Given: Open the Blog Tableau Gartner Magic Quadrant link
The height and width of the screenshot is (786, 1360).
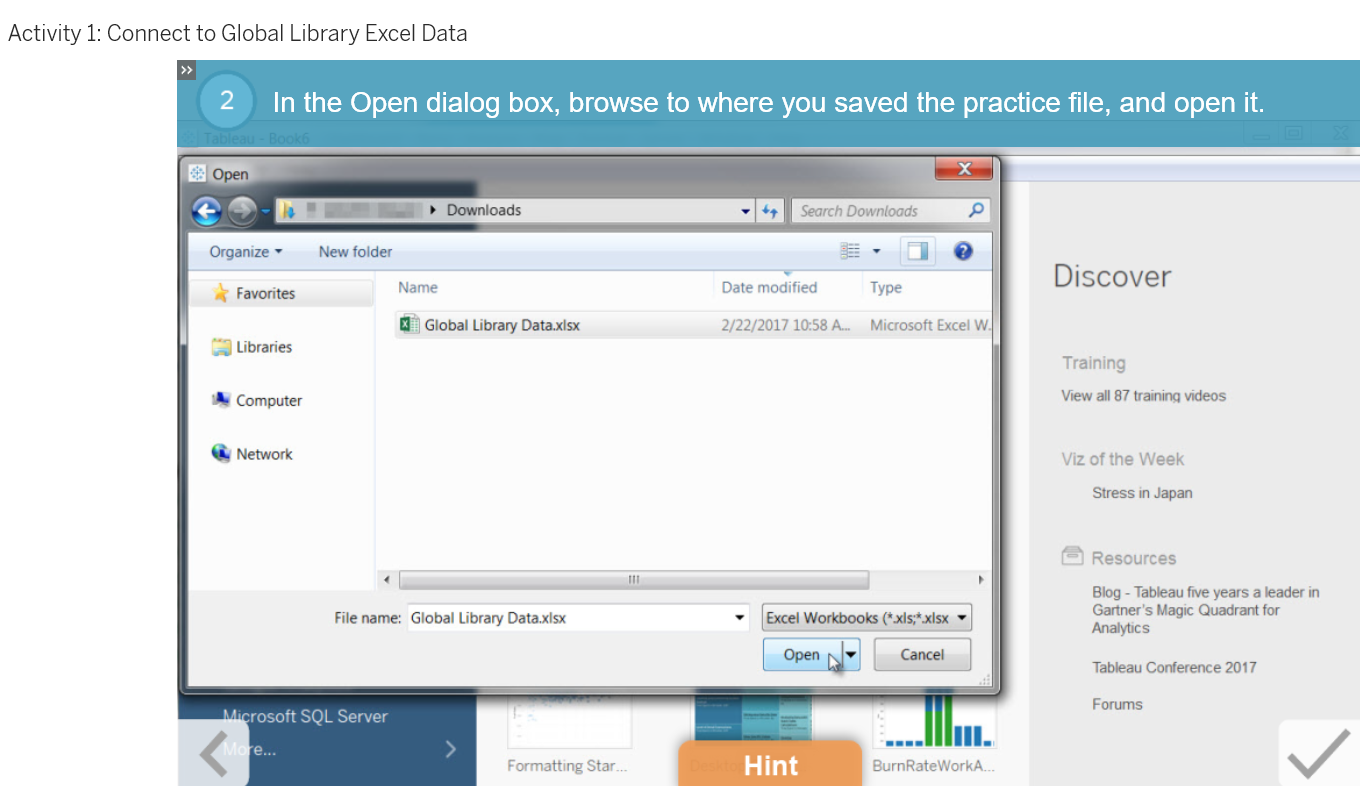Looking at the screenshot, I should point(1205,610).
